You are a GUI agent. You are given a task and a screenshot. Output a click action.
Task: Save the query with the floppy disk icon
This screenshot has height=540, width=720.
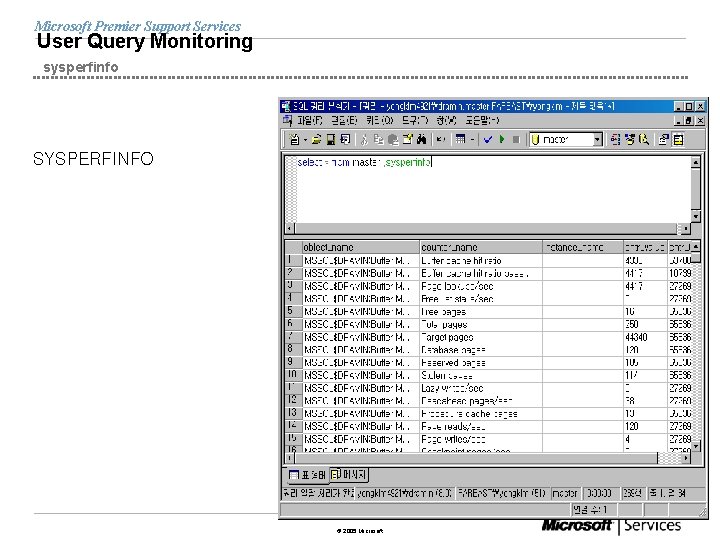(x=330, y=140)
